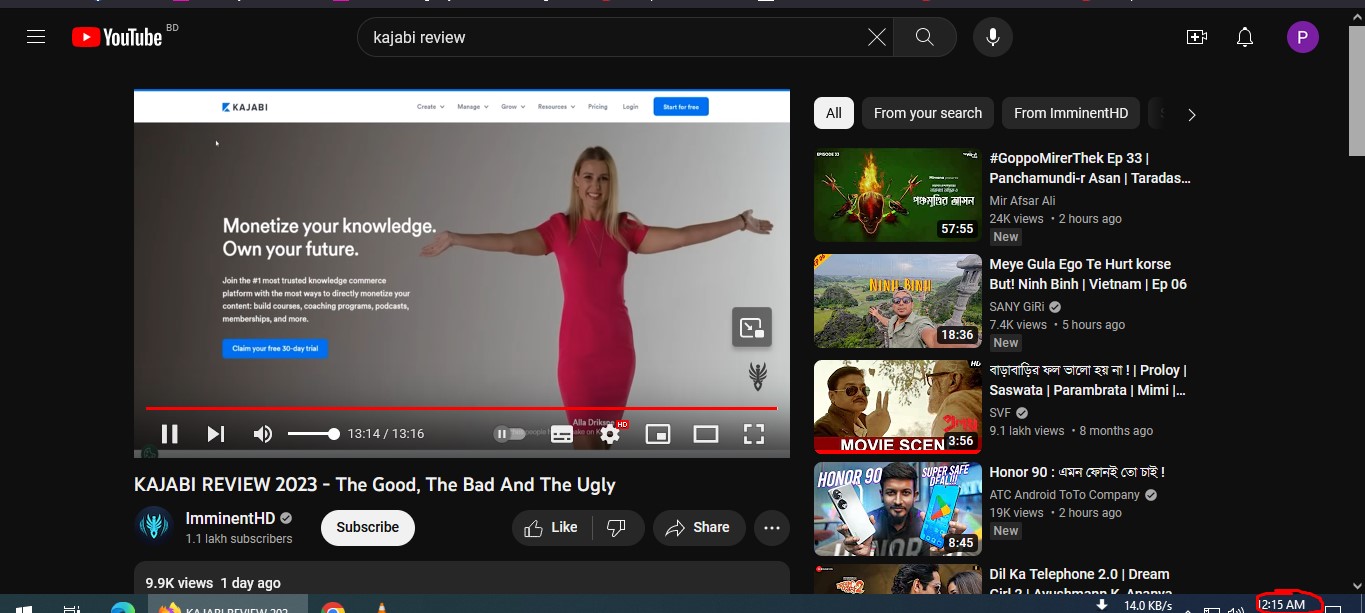
Task: Adjust the volume slider
Action: [x=313, y=433]
